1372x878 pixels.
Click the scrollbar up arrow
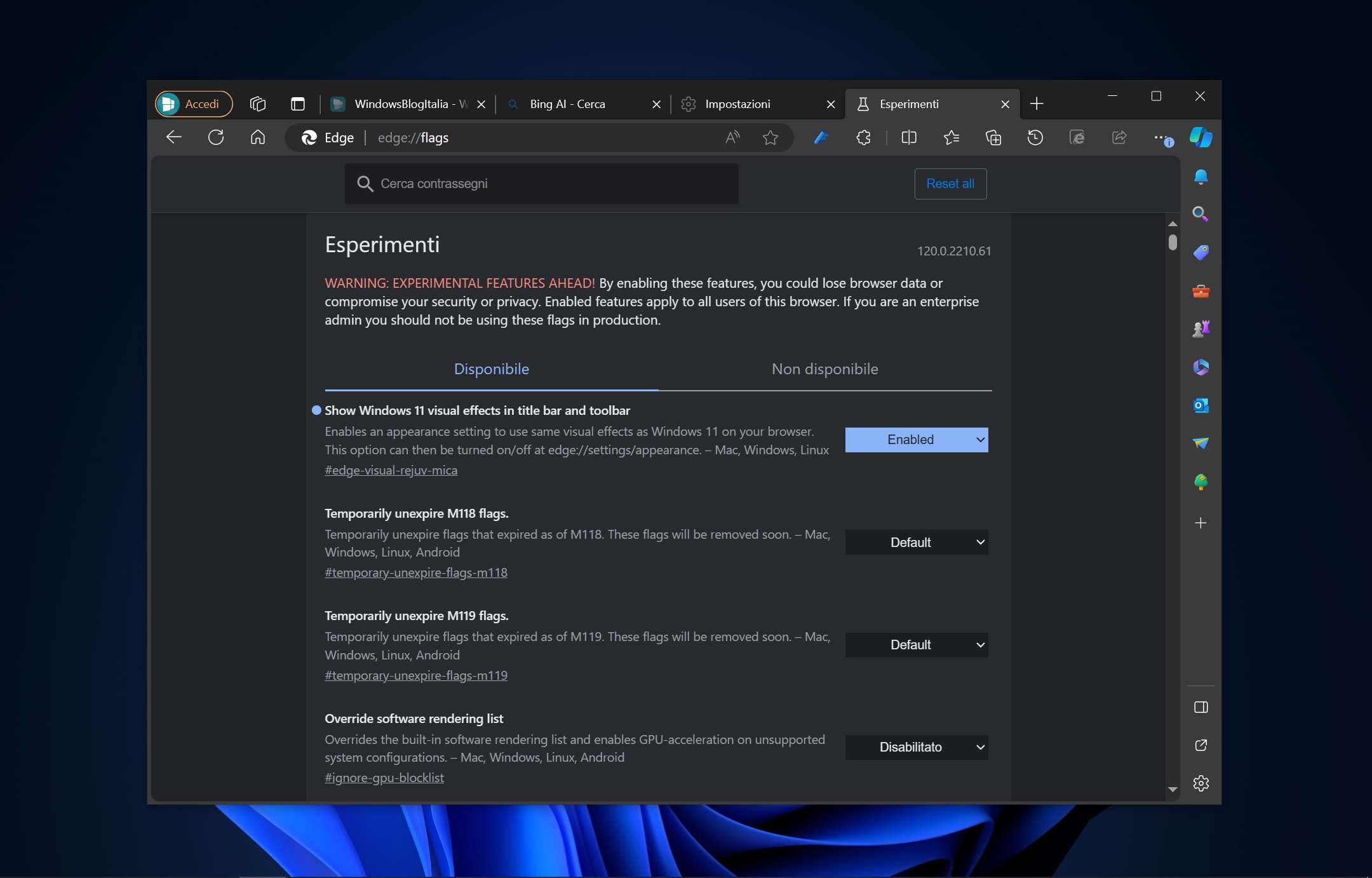point(1173,224)
